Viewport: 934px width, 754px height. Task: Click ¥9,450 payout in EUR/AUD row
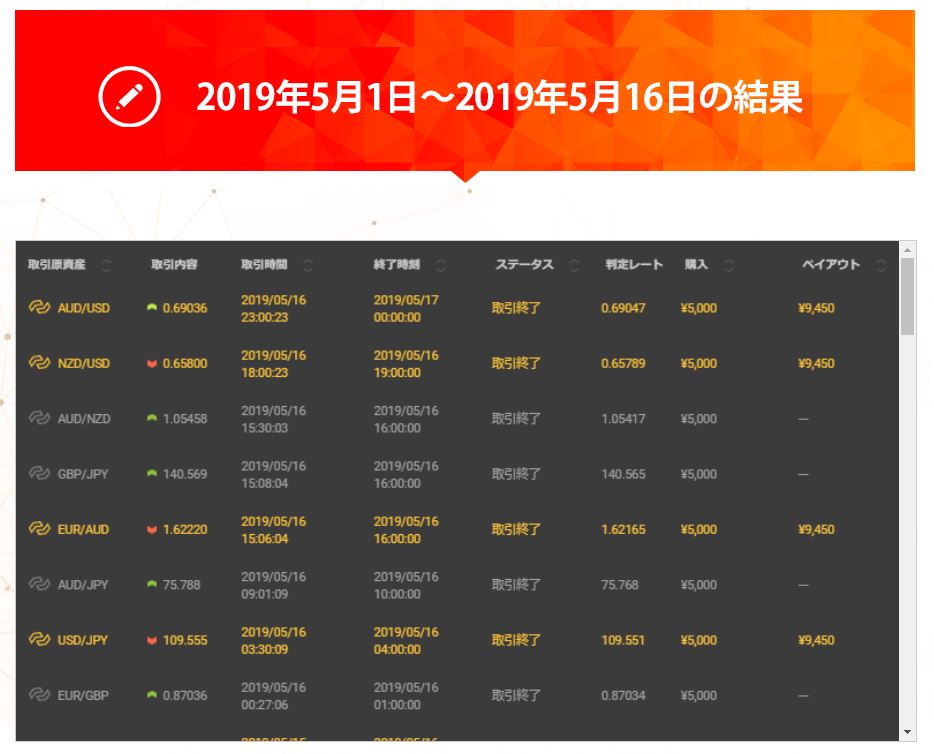pyautogui.click(x=816, y=529)
